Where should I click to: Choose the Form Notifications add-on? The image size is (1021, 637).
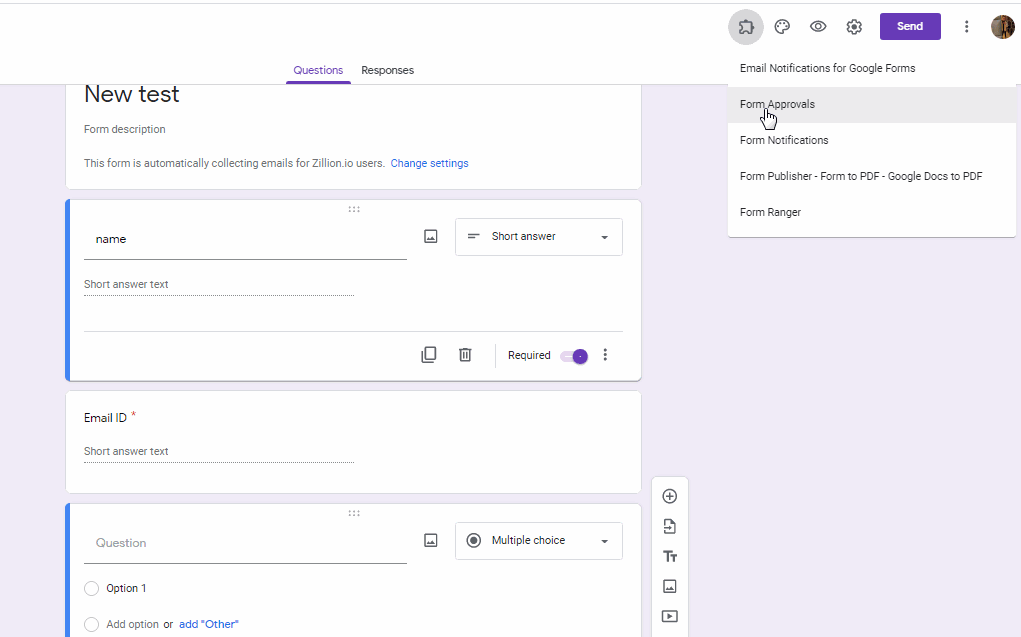pyautogui.click(x=871, y=140)
